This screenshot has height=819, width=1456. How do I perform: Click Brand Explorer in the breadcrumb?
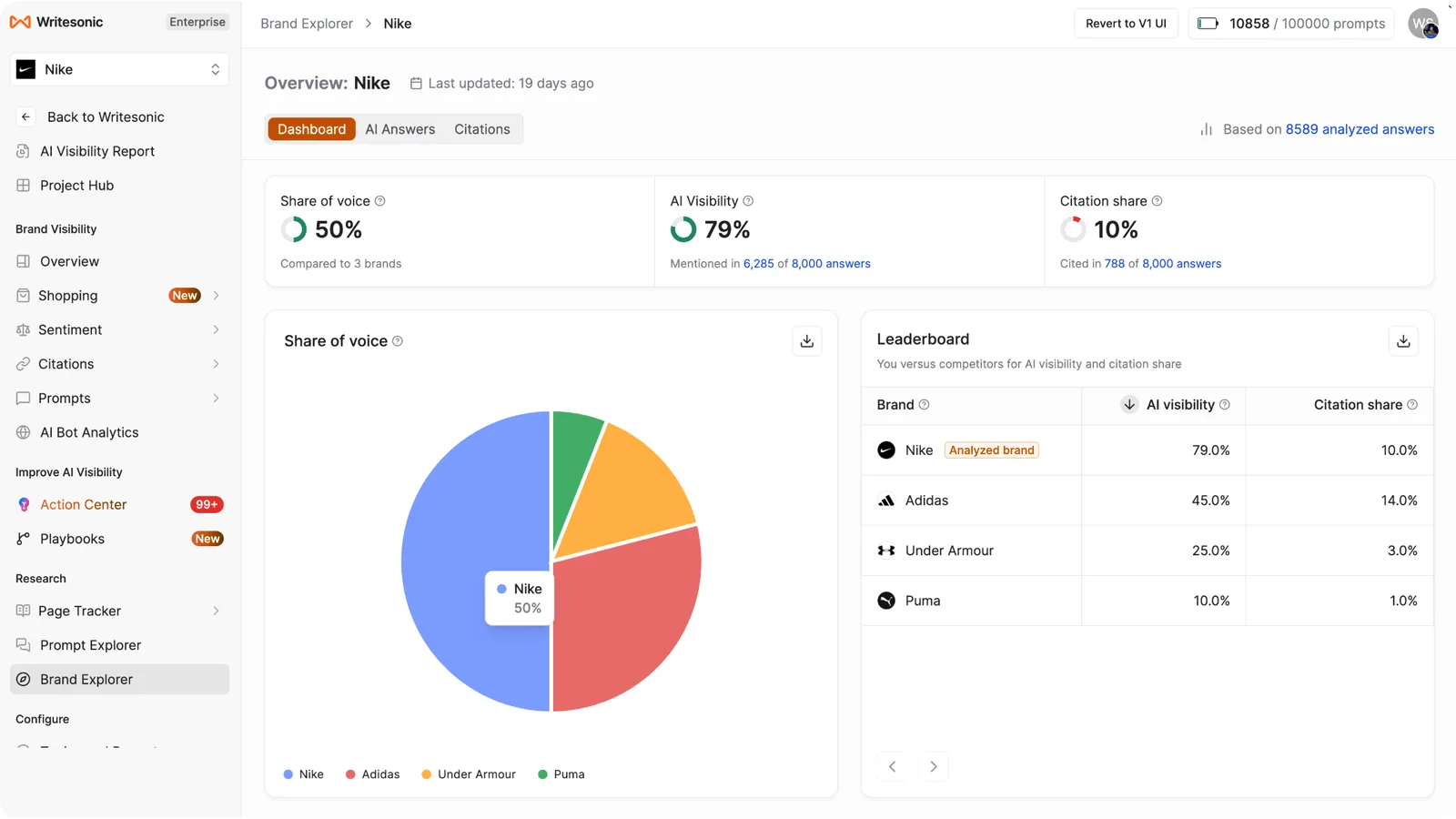tap(307, 24)
